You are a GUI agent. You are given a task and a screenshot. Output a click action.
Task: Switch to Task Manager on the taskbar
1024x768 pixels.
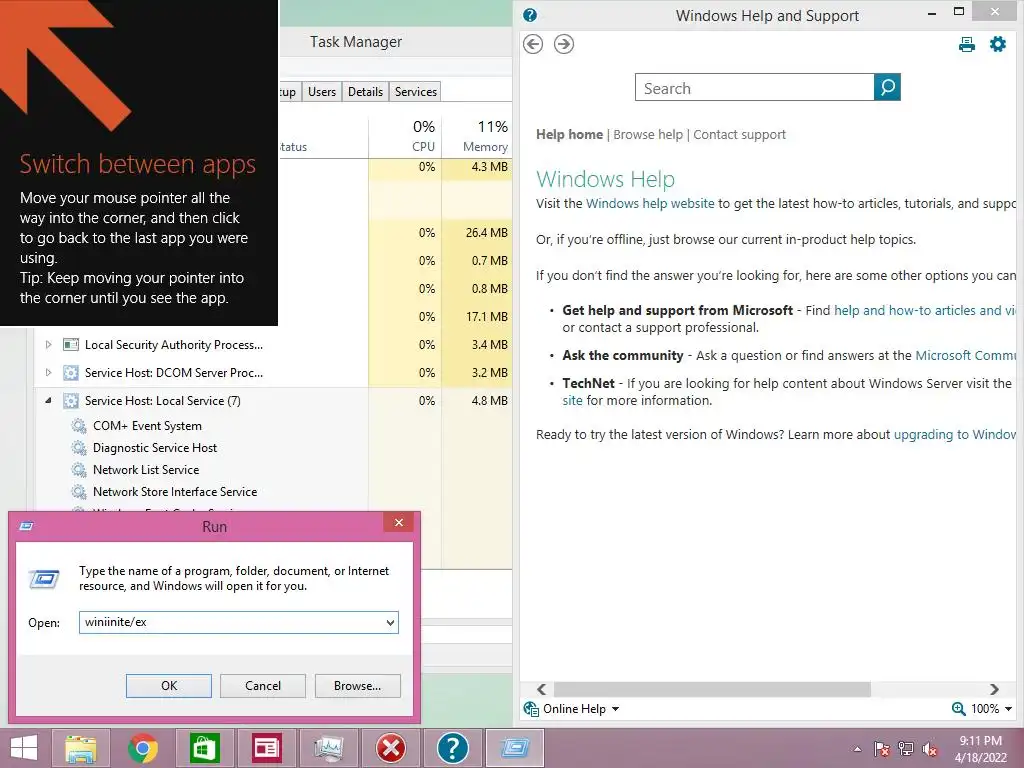328,748
